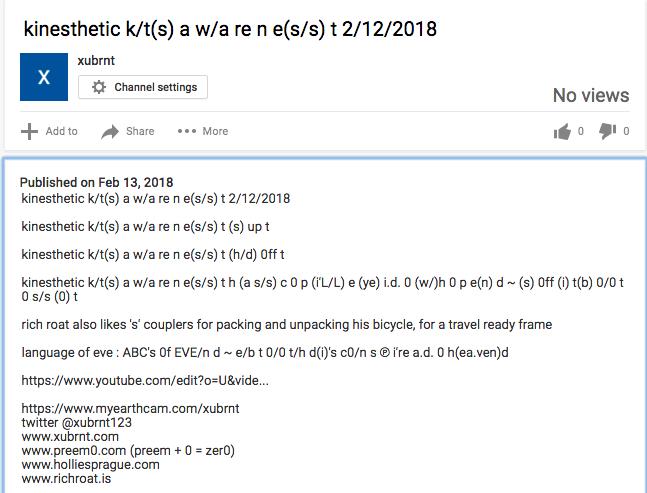
Task: Click the video title heading
Action: 230,29
